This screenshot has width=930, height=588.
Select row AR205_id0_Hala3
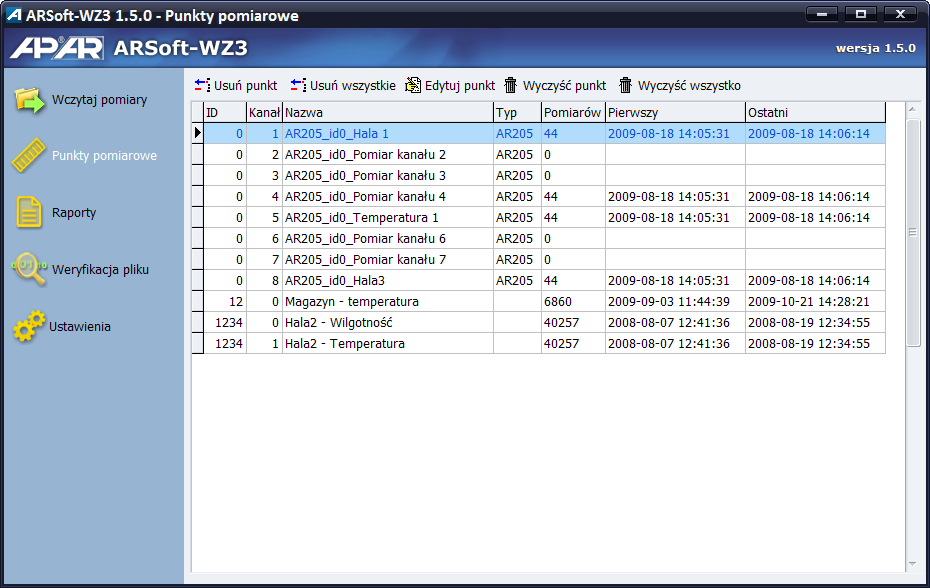[x=539, y=280]
